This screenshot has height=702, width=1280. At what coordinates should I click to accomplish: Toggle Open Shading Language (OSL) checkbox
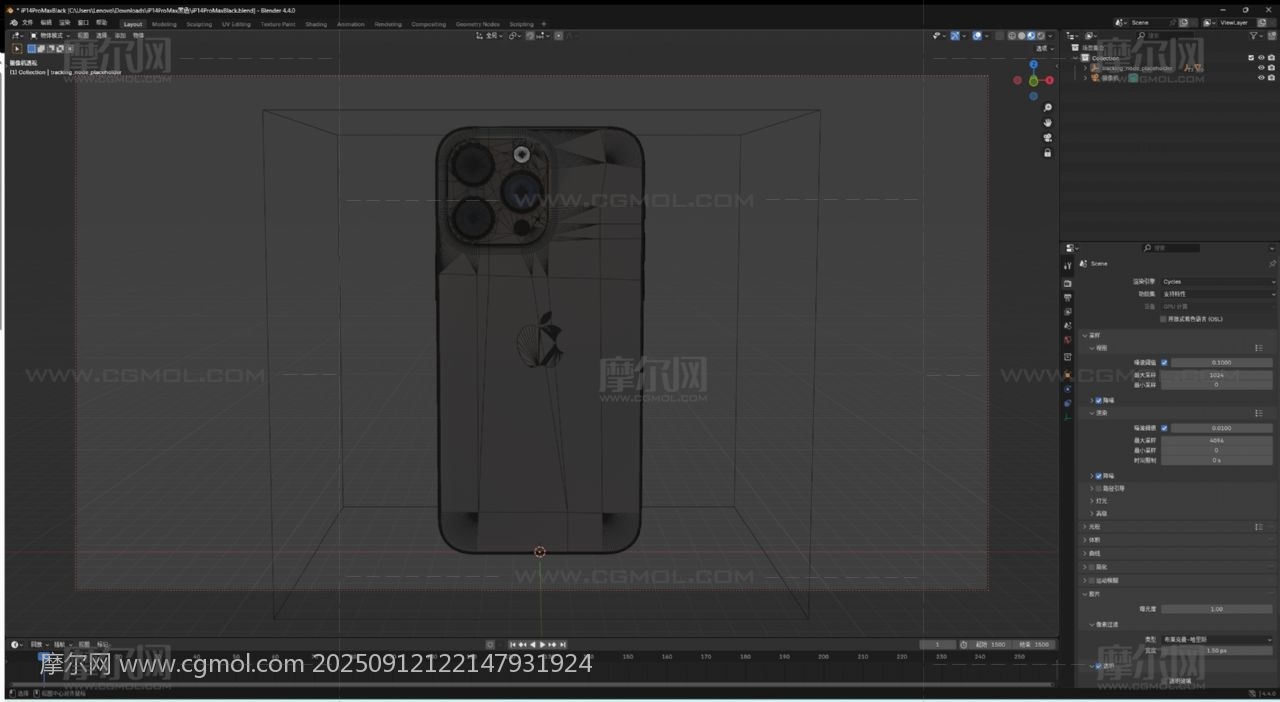(x=1163, y=319)
